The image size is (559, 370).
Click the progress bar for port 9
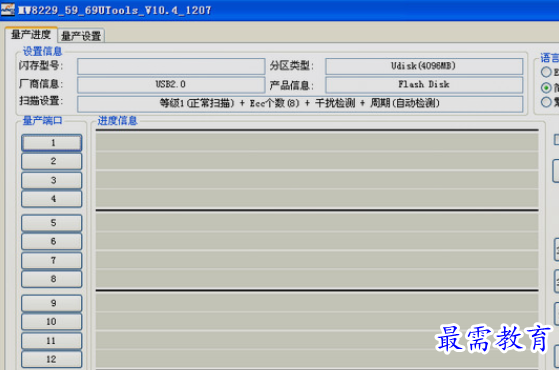[x=317, y=302]
